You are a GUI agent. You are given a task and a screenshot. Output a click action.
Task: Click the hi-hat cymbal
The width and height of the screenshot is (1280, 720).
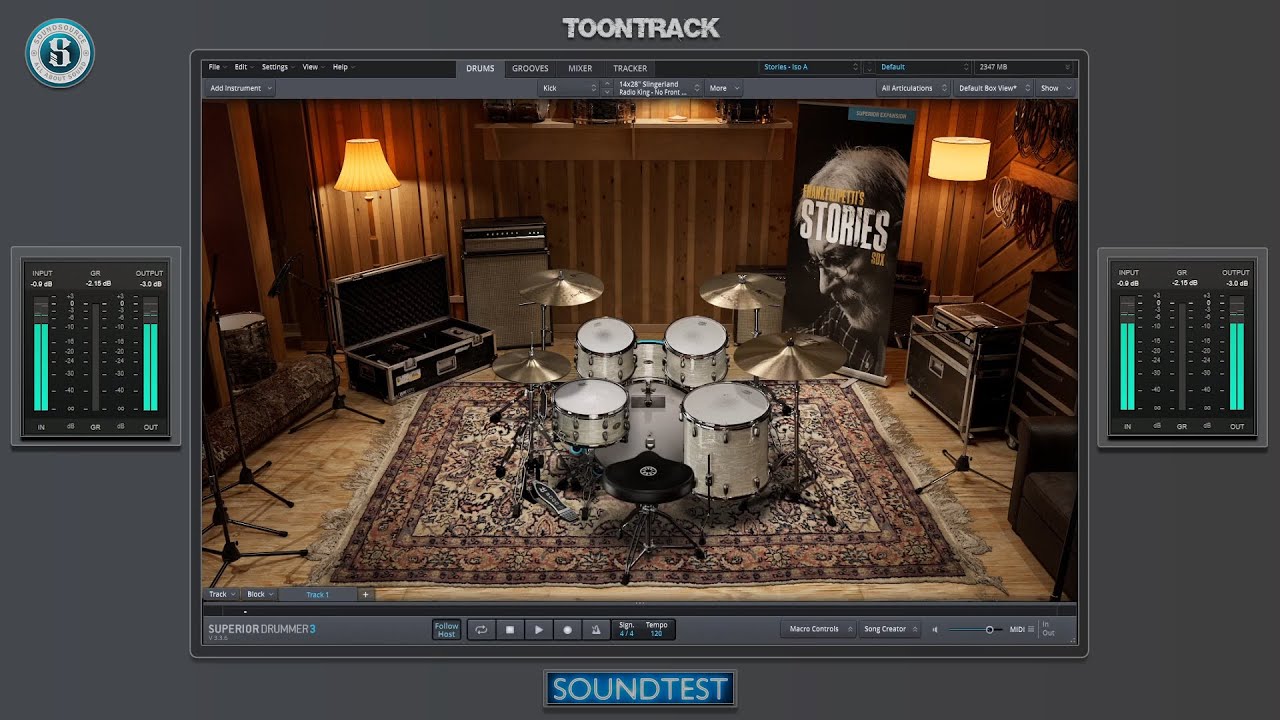[530, 365]
